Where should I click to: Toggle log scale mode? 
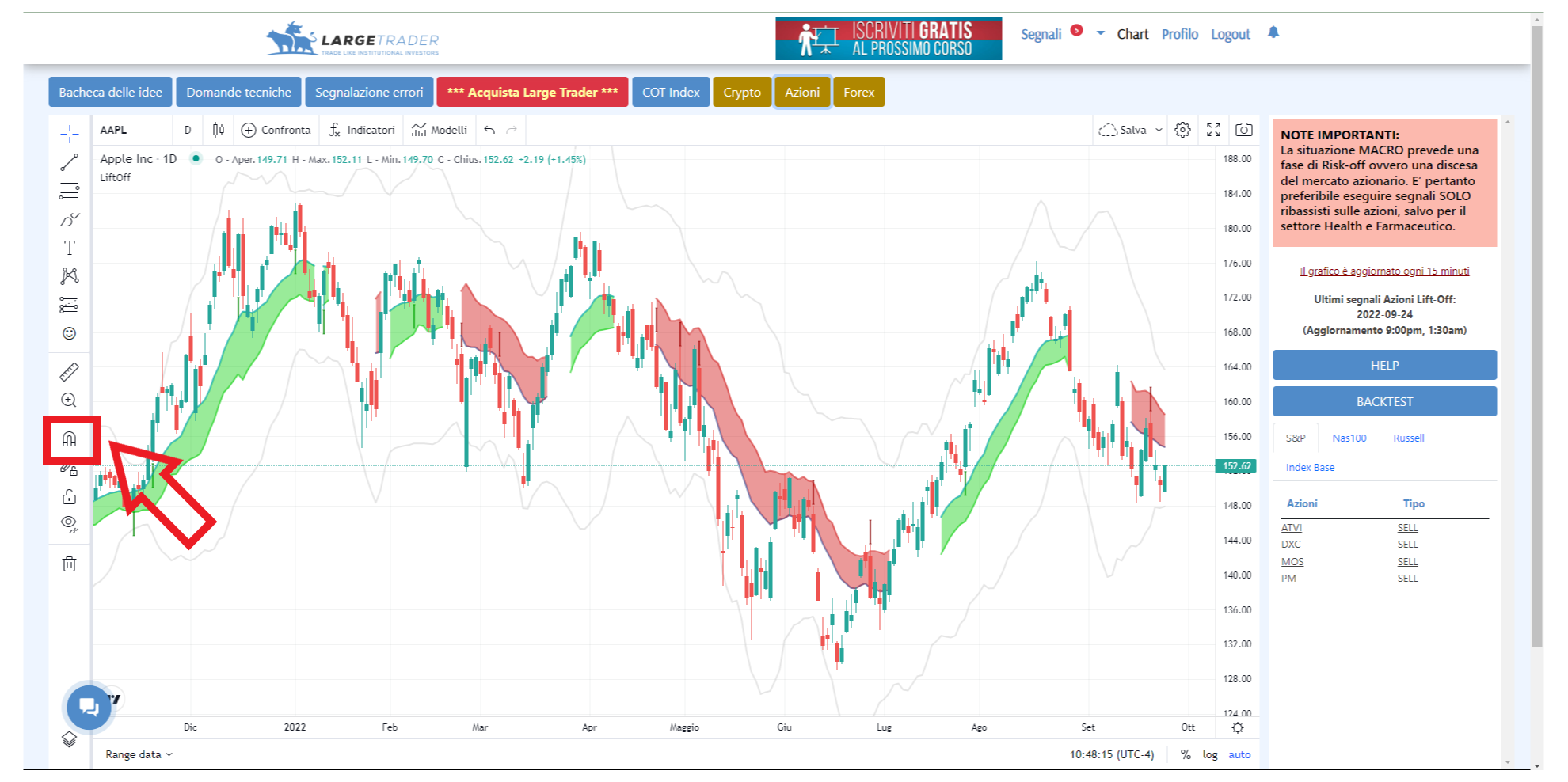(1210, 754)
